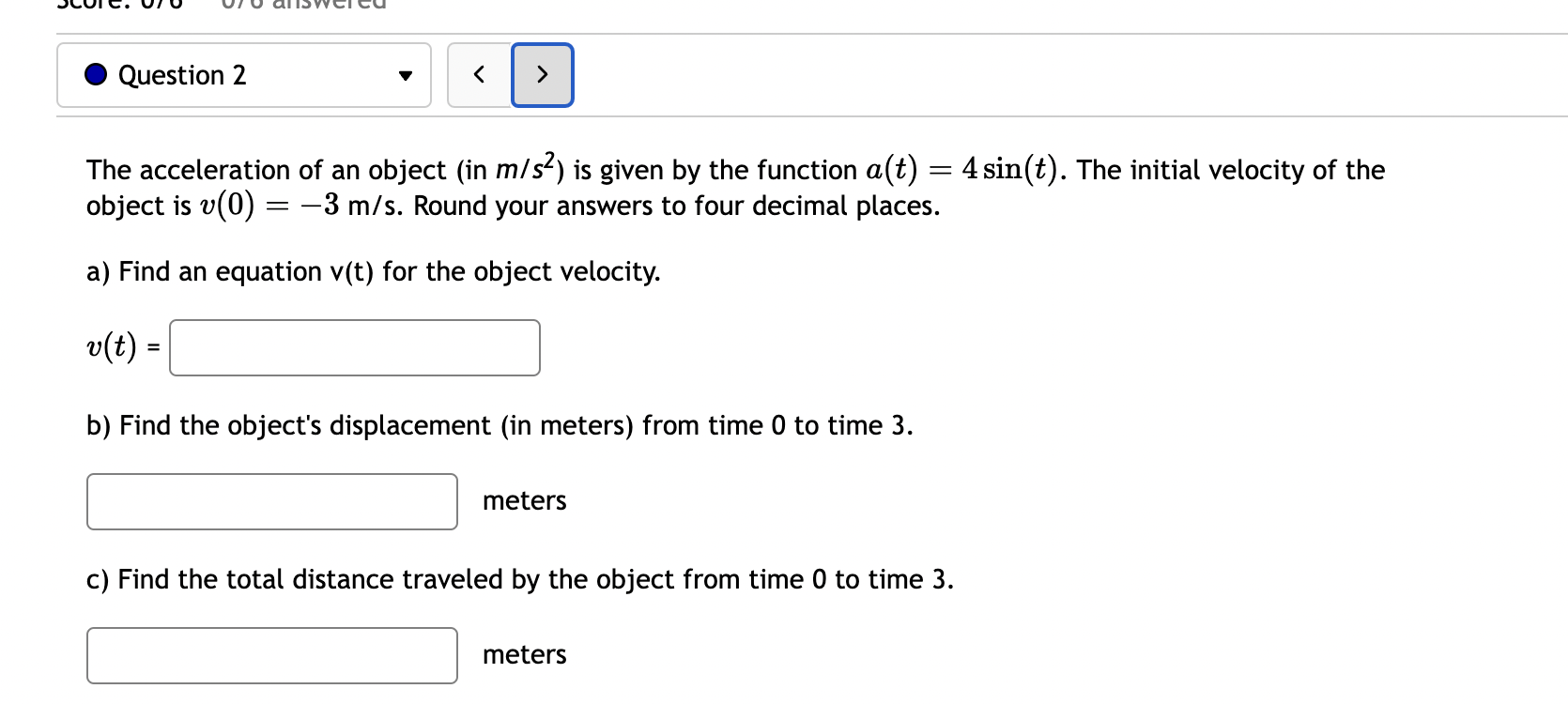The width and height of the screenshot is (1568, 704).
Task: Click the empty field before the first meters label
Action: (271, 501)
